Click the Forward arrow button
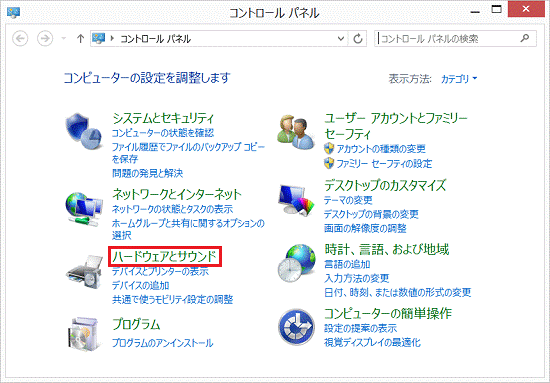 click(45, 38)
